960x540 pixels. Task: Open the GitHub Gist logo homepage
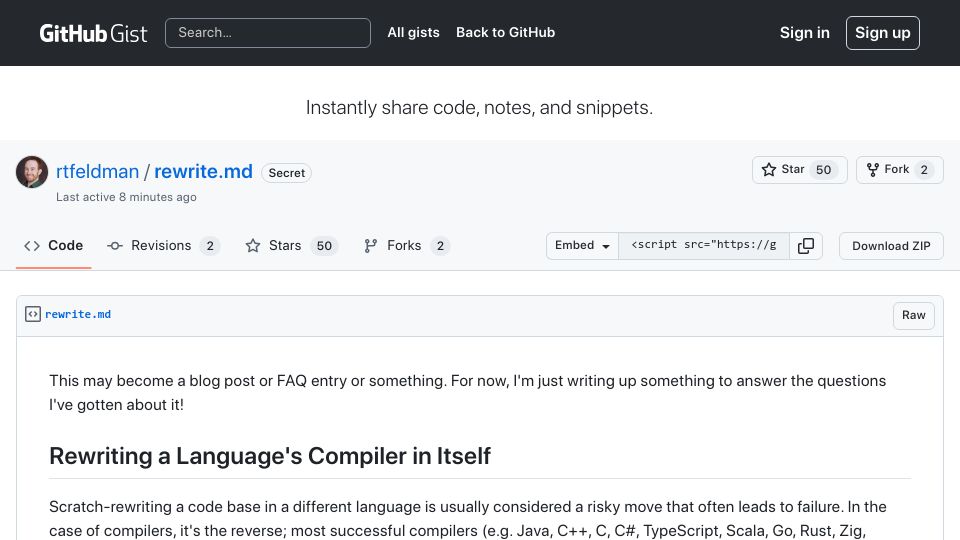point(93,33)
